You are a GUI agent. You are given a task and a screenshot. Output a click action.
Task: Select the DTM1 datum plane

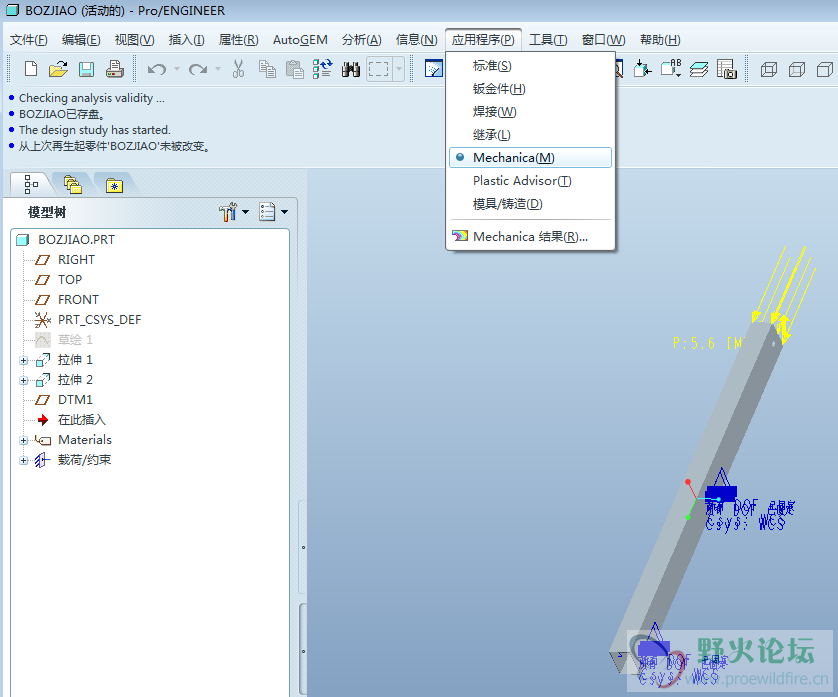click(x=75, y=400)
